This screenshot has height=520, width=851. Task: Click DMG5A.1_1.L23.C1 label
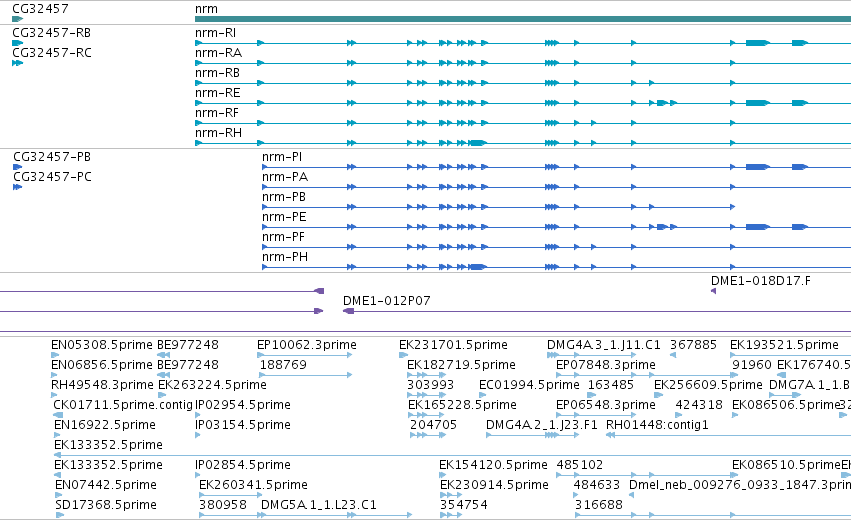pyautogui.click(x=319, y=506)
